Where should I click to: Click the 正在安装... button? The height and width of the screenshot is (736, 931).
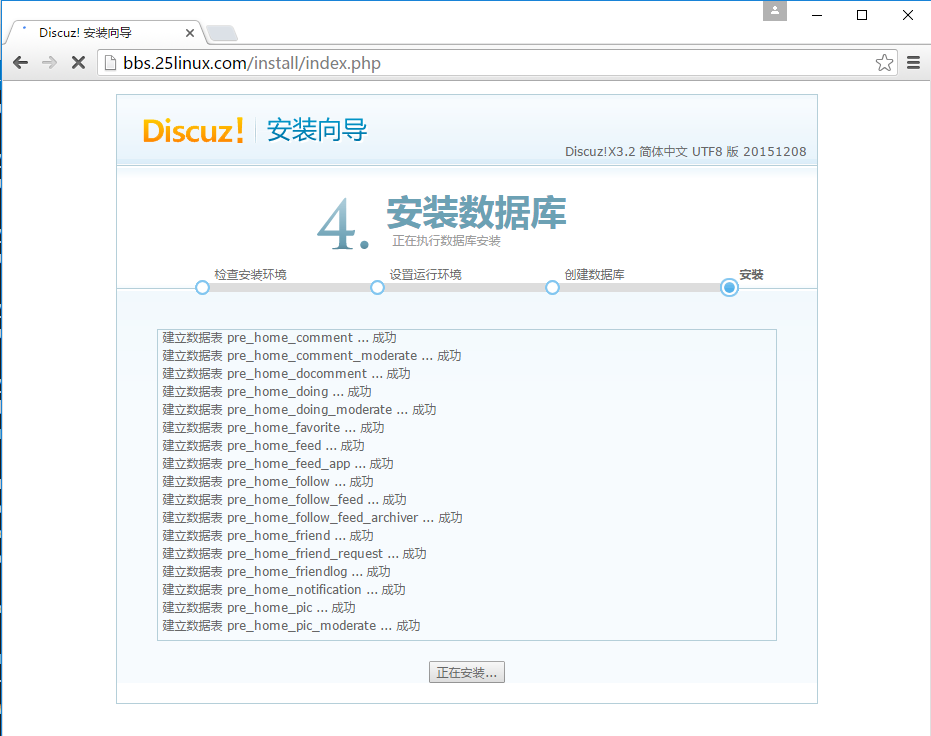[x=467, y=672]
